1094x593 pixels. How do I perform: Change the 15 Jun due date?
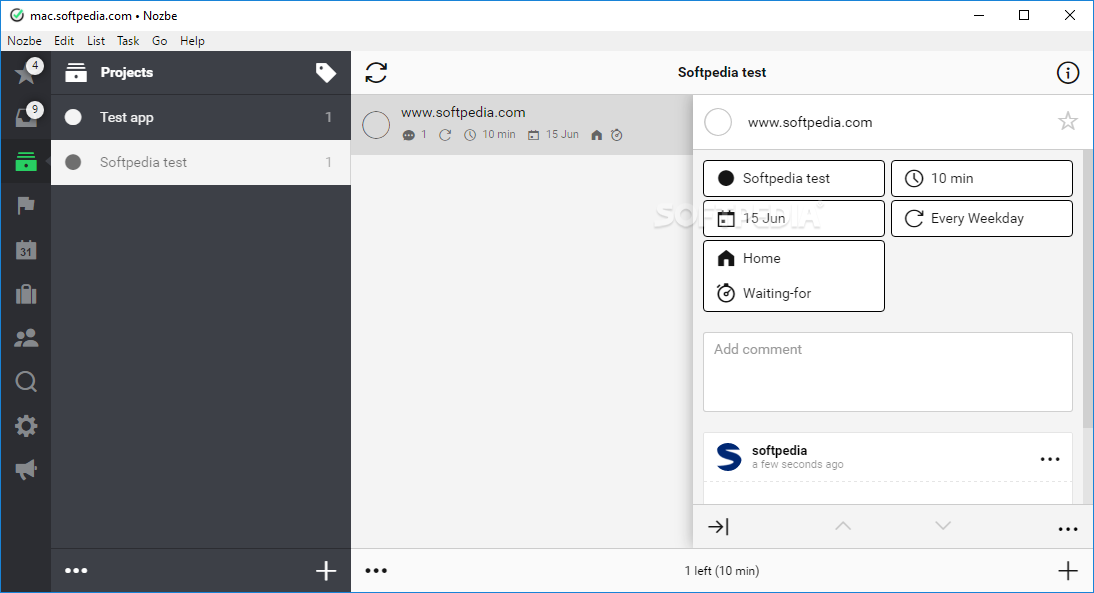(x=794, y=218)
